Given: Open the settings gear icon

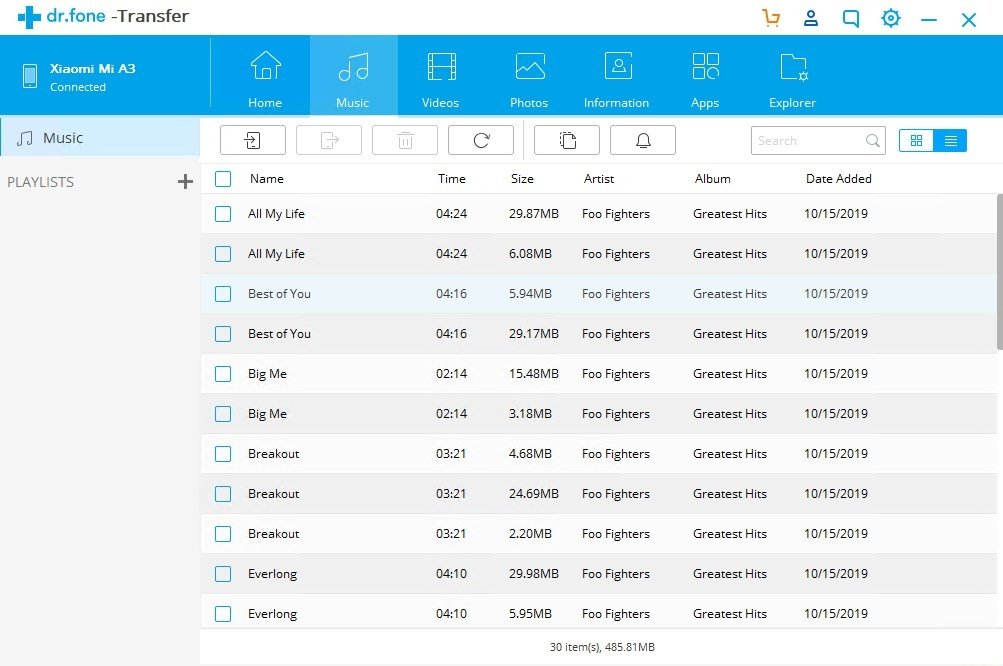Looking at the screenshot, I should tap(890, 18).
